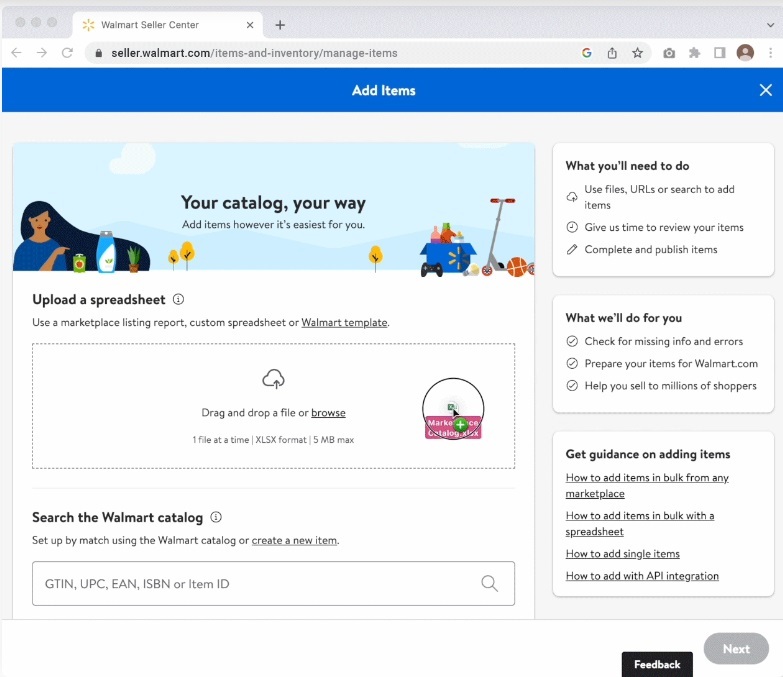Open Chrome three-dot menu
This screenshot has height=677, width=783.
coord(771,53)
